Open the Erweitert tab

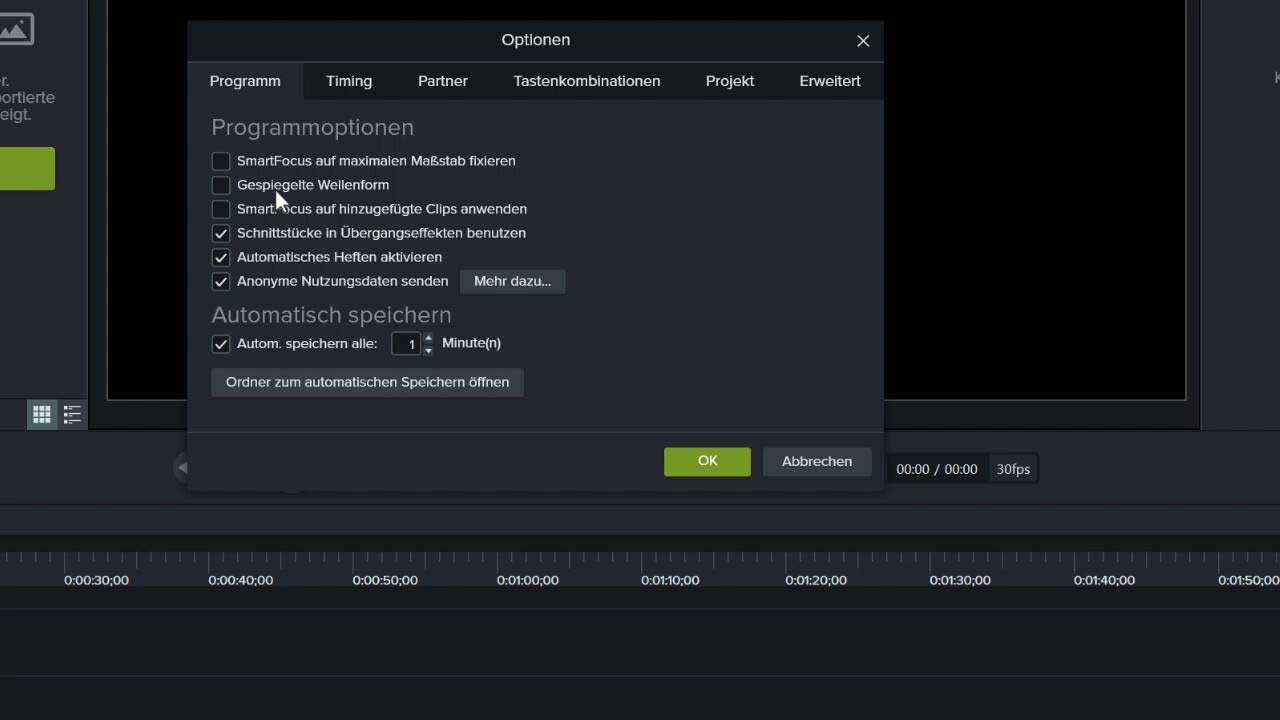click(829, 81)
